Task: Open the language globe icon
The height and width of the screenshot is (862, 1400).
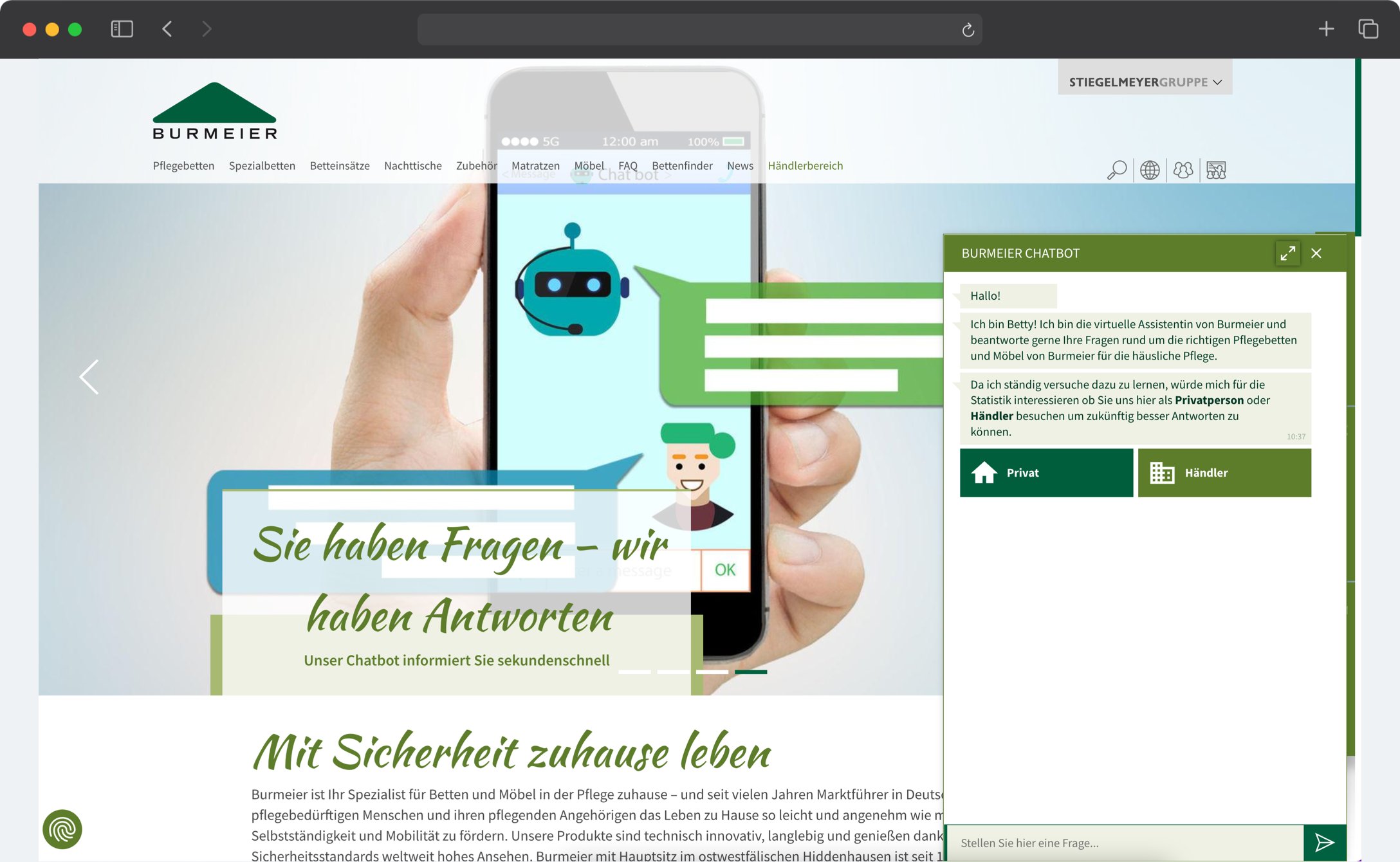Action: pyautogui.click(x=1150, y=170)
